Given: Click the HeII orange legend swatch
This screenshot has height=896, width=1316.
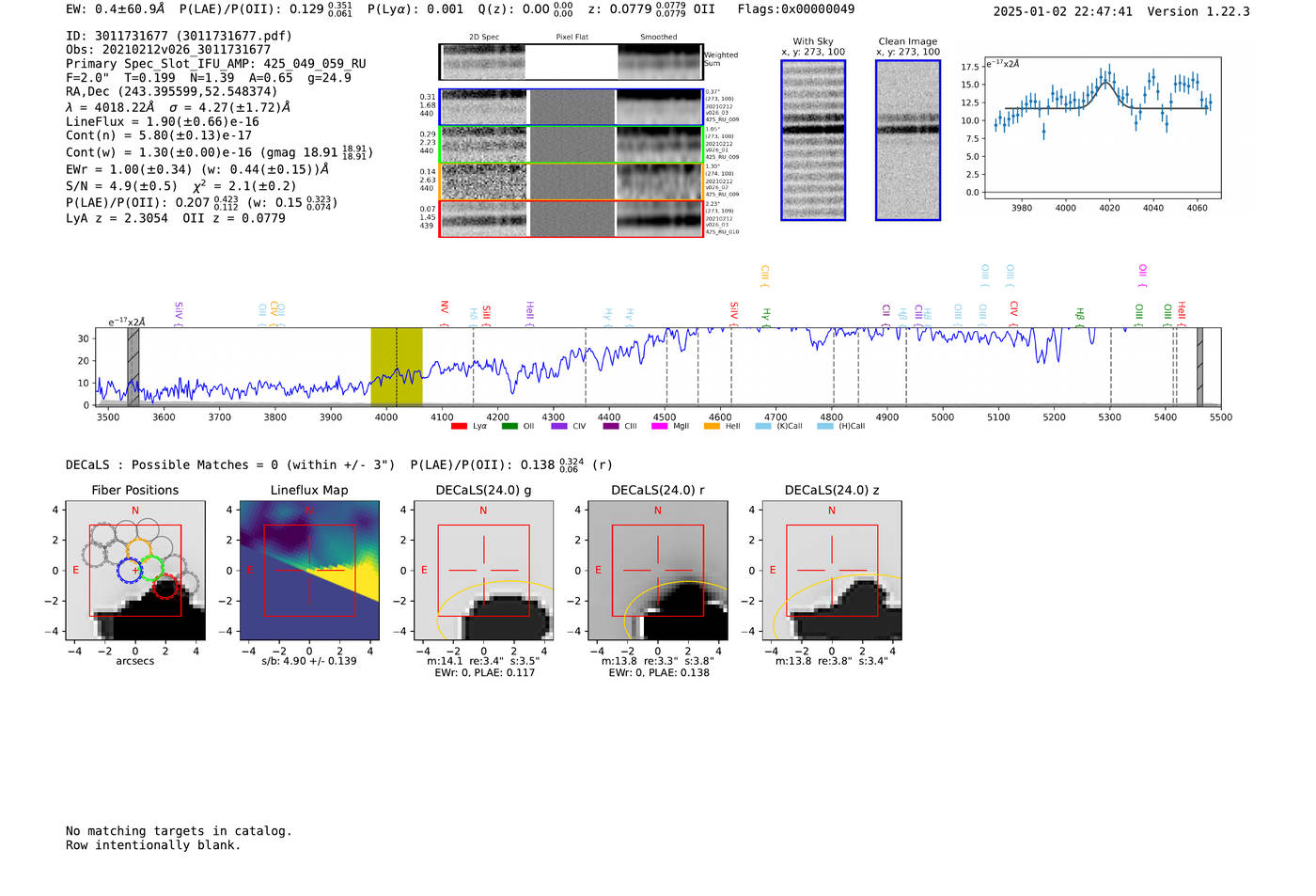Looking at the screenshot, I should pos(712,426).
